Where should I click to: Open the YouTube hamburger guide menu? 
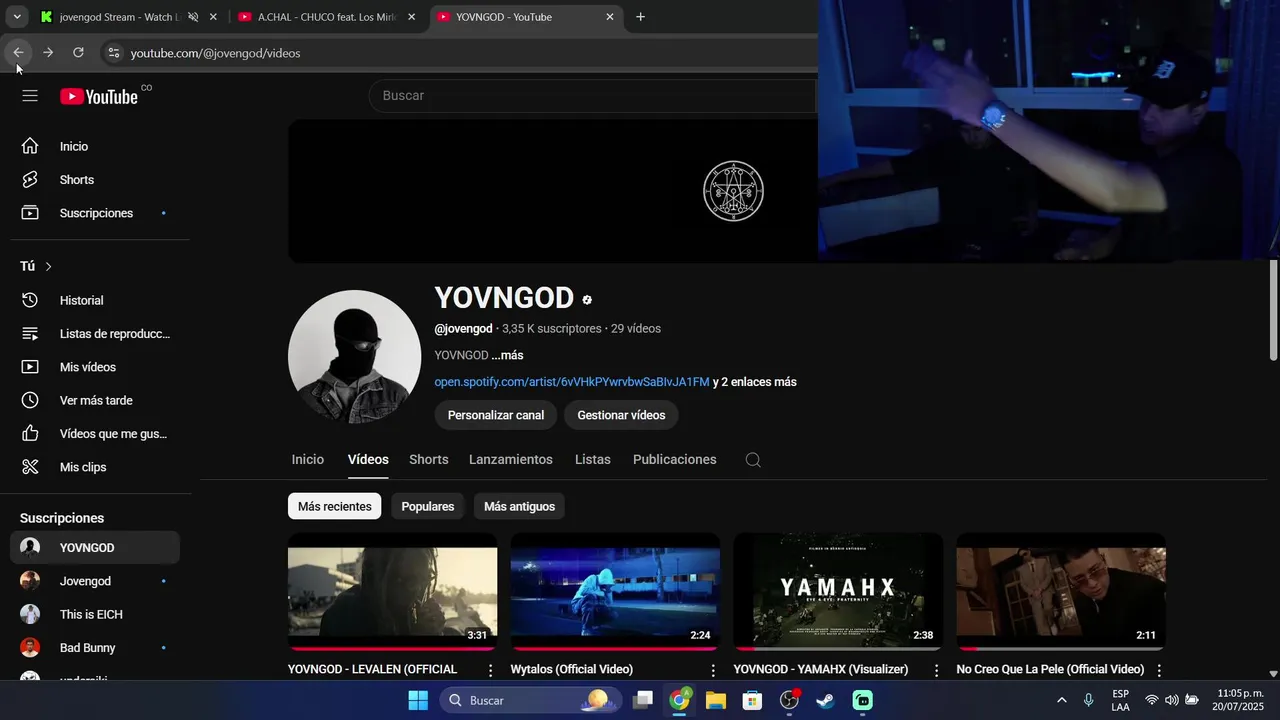point(30,96)
